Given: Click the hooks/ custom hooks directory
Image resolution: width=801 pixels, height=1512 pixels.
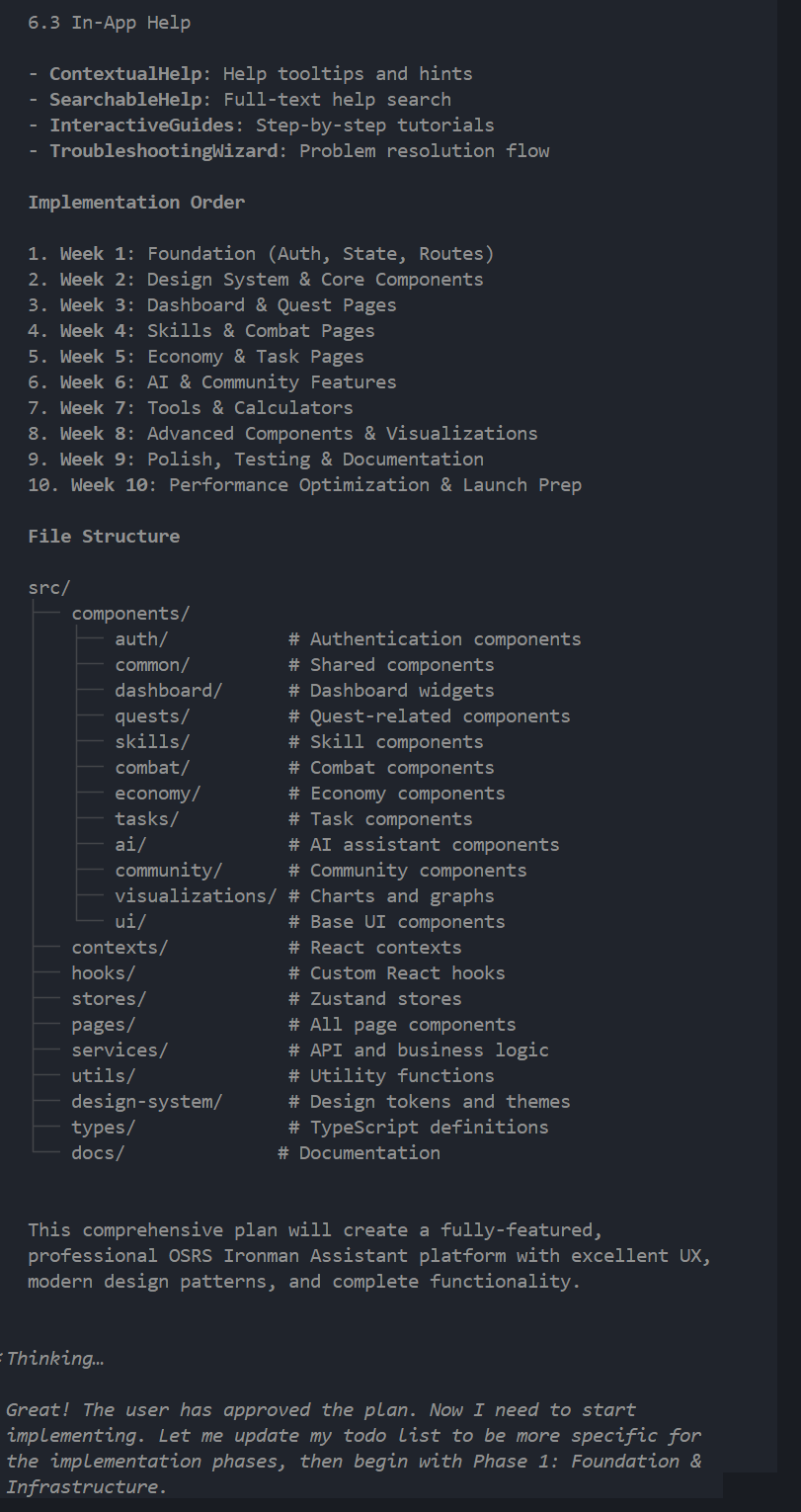Looking at the screenshot, I should [x=103, y=972].
